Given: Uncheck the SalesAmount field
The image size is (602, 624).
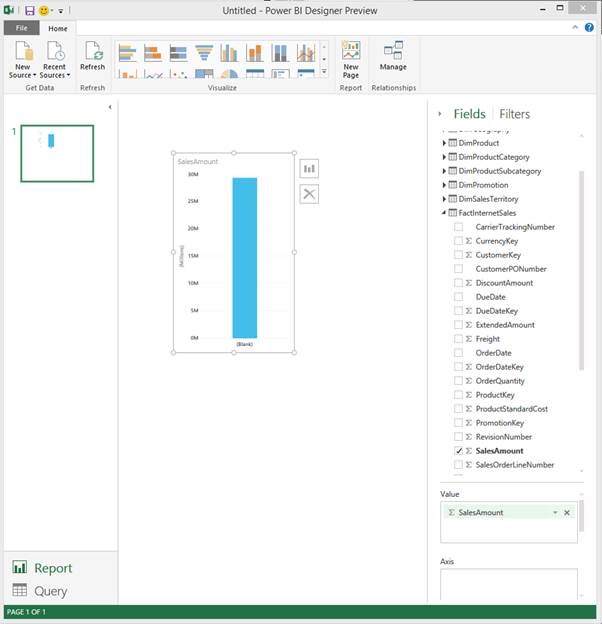Looking at the screenshot, I should tap(458, 450).
